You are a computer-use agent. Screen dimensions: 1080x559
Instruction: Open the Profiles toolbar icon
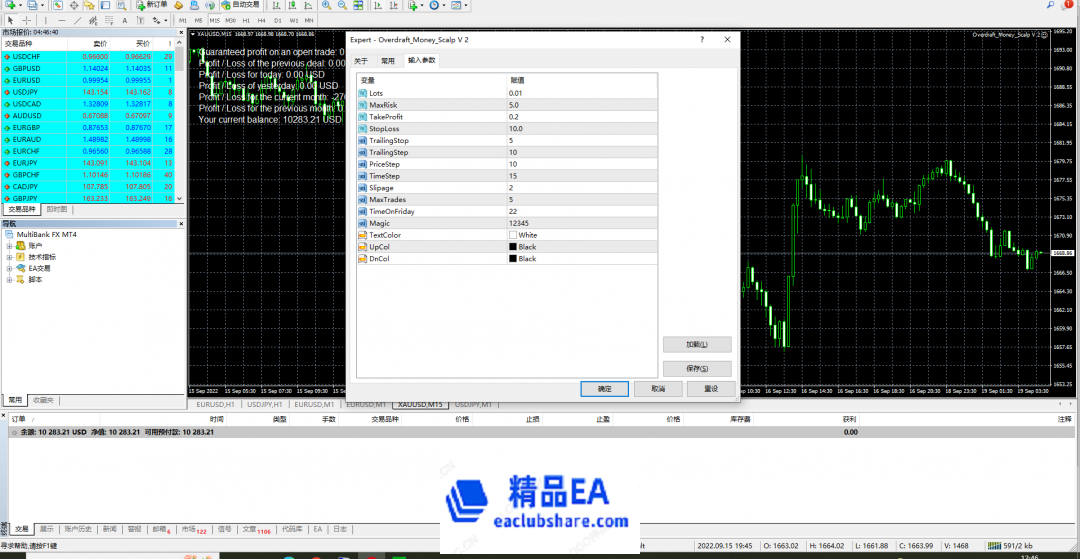[x=32, y=5]
